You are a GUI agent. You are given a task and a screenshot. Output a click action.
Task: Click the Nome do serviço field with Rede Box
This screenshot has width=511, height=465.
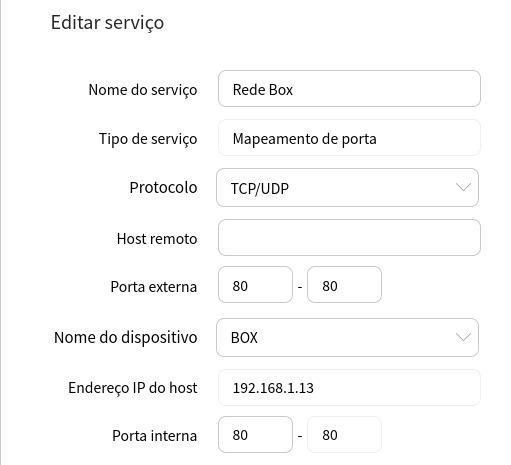tap(349, 88)
